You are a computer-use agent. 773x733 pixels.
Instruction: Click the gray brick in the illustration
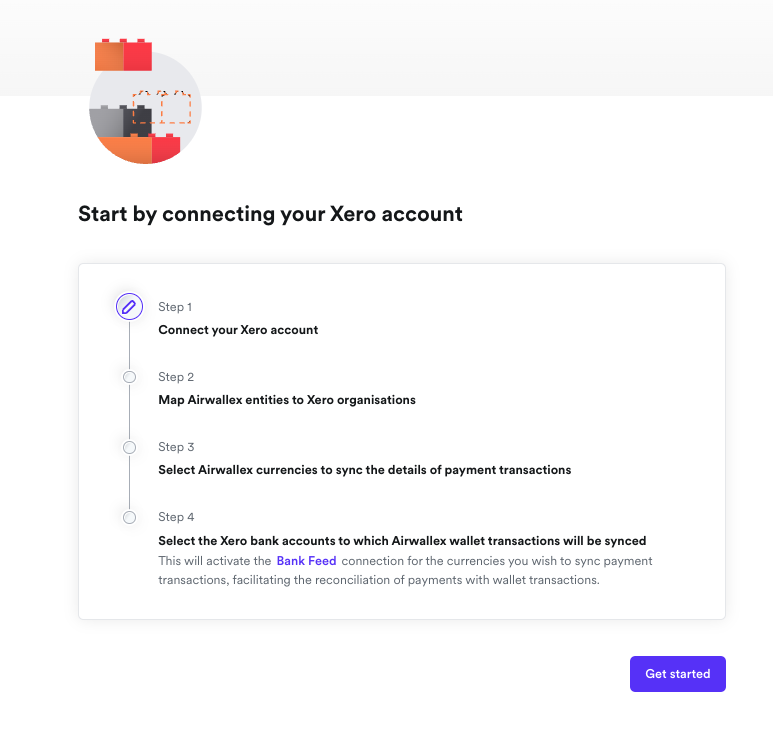(106, 122)
